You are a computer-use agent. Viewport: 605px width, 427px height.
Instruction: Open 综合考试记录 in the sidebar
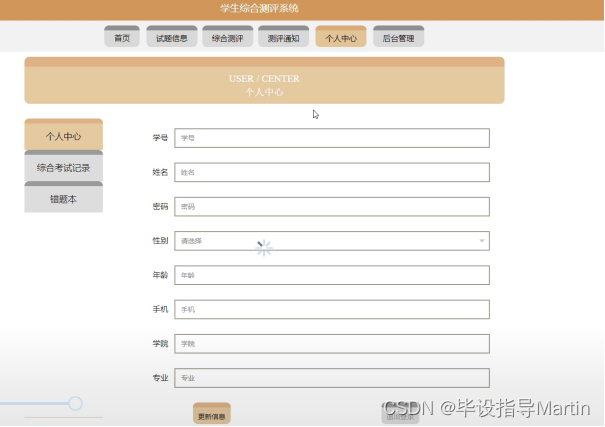(x=64, y=166)
